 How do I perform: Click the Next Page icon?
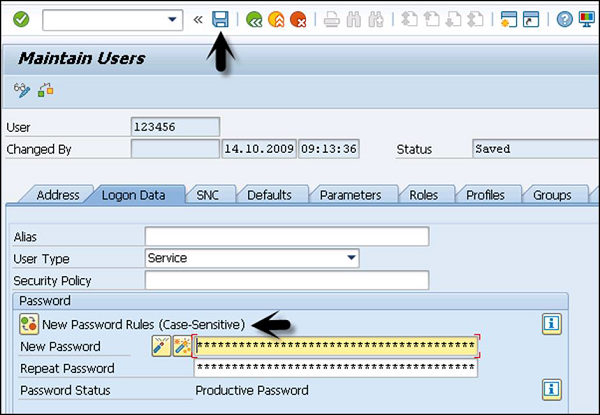(453, 20)
